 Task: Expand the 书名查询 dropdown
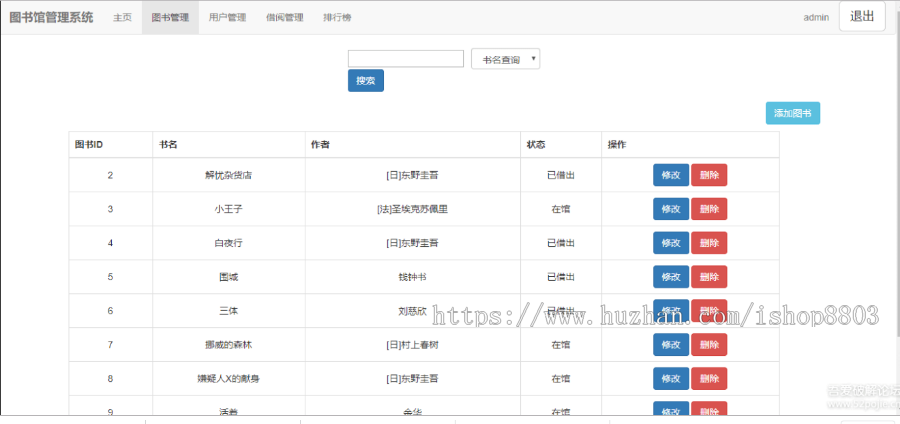[506, 59]
